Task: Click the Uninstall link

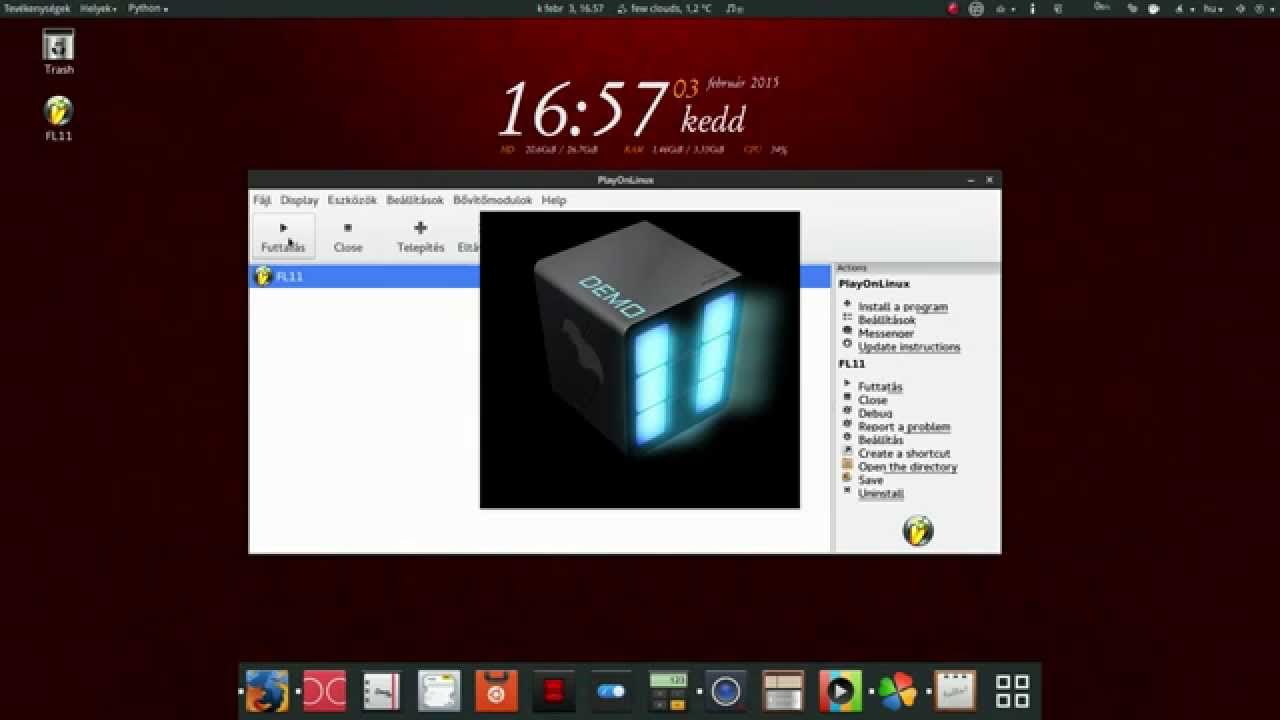Action: [x=880, y=493]
